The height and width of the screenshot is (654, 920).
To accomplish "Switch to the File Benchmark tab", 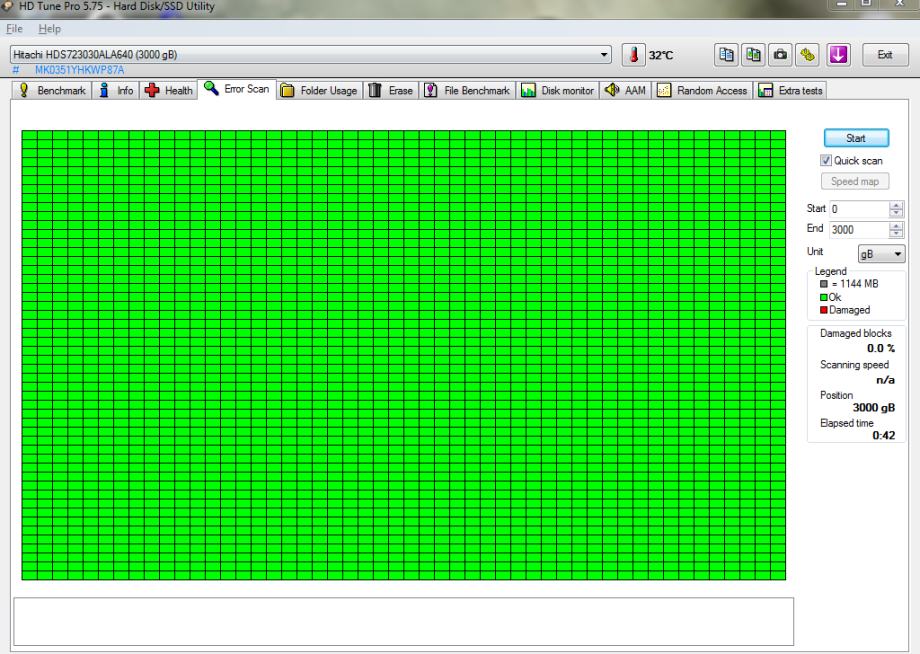I will point(467,90).
